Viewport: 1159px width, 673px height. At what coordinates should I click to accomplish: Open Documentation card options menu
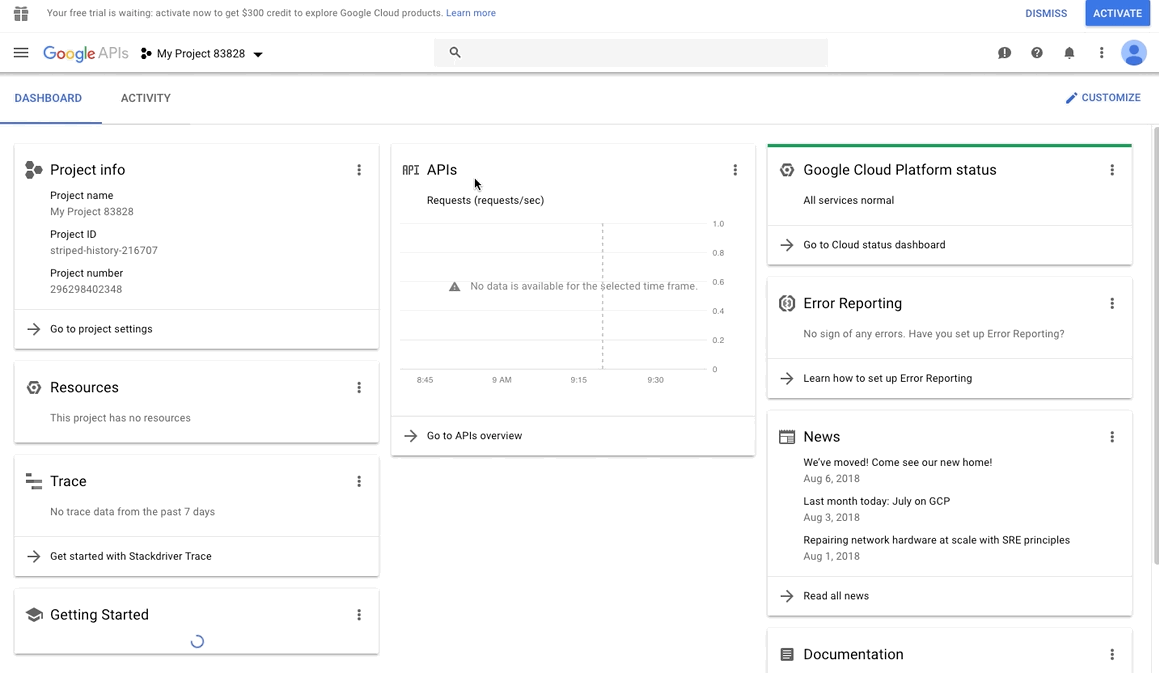coord(1112,655)
